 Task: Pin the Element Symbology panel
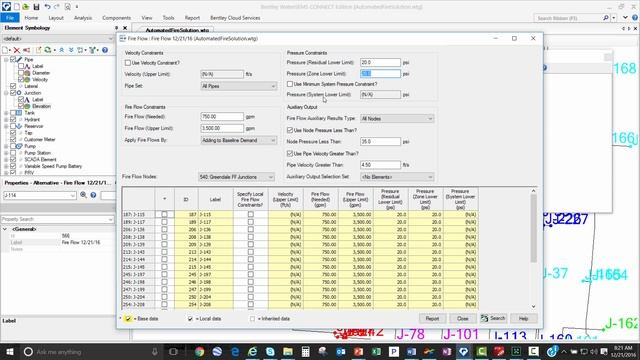[117, 28]
